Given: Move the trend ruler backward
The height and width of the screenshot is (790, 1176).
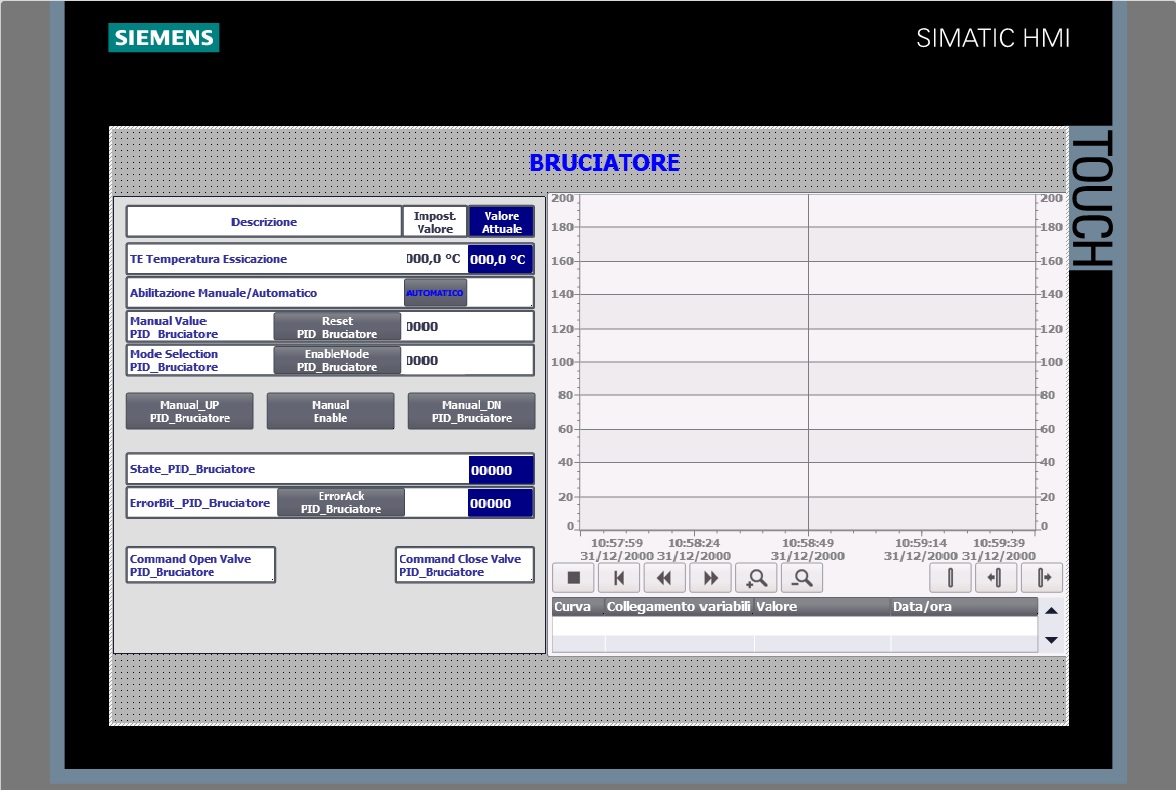Looking at the screenshot, I should click(x=996, y=578).
